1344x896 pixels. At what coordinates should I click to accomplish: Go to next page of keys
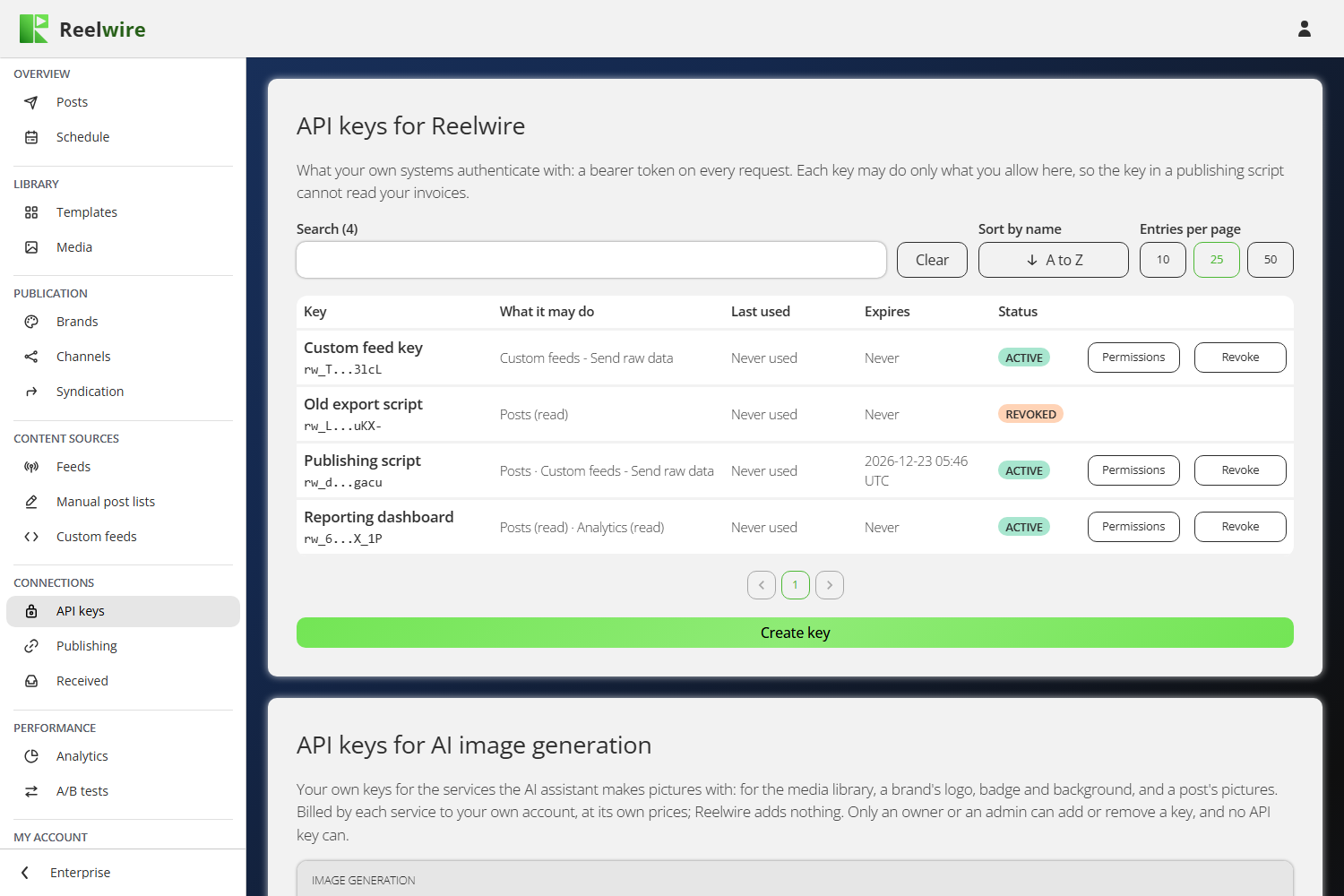point(830,585)
